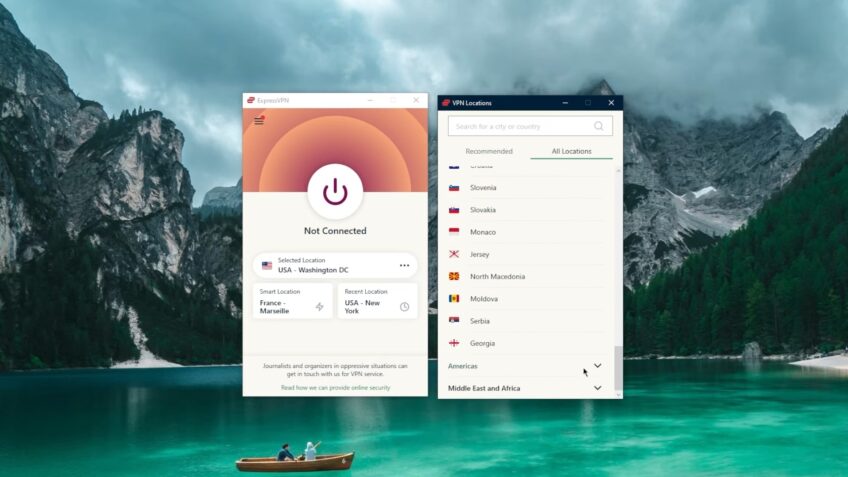The width and height of the screenshot is (848, 477).
Task: Click the Americas region heading
Action: pyautogui.click(x=463, y=366)
